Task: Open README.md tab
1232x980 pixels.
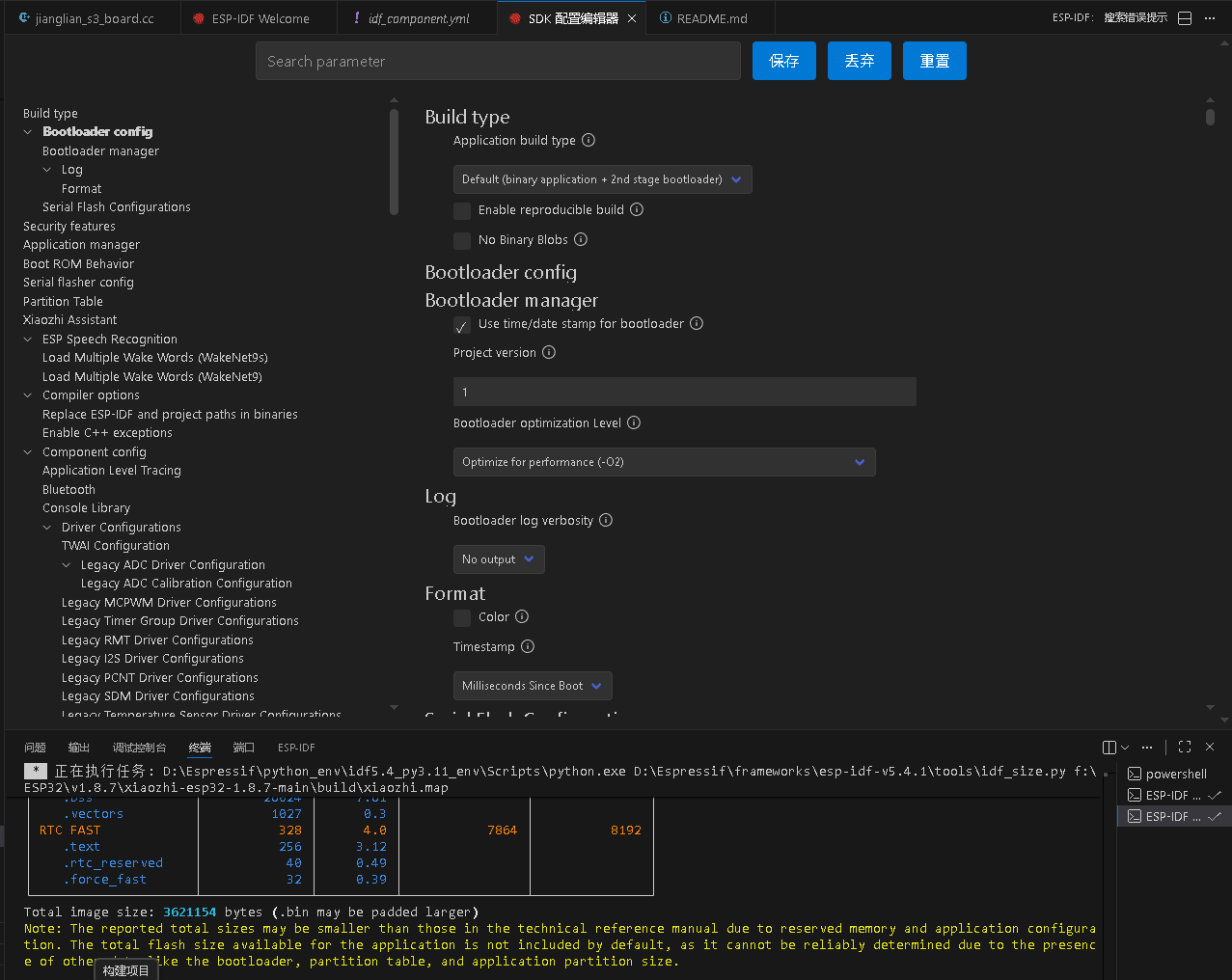Action: (x=711, y=18)
